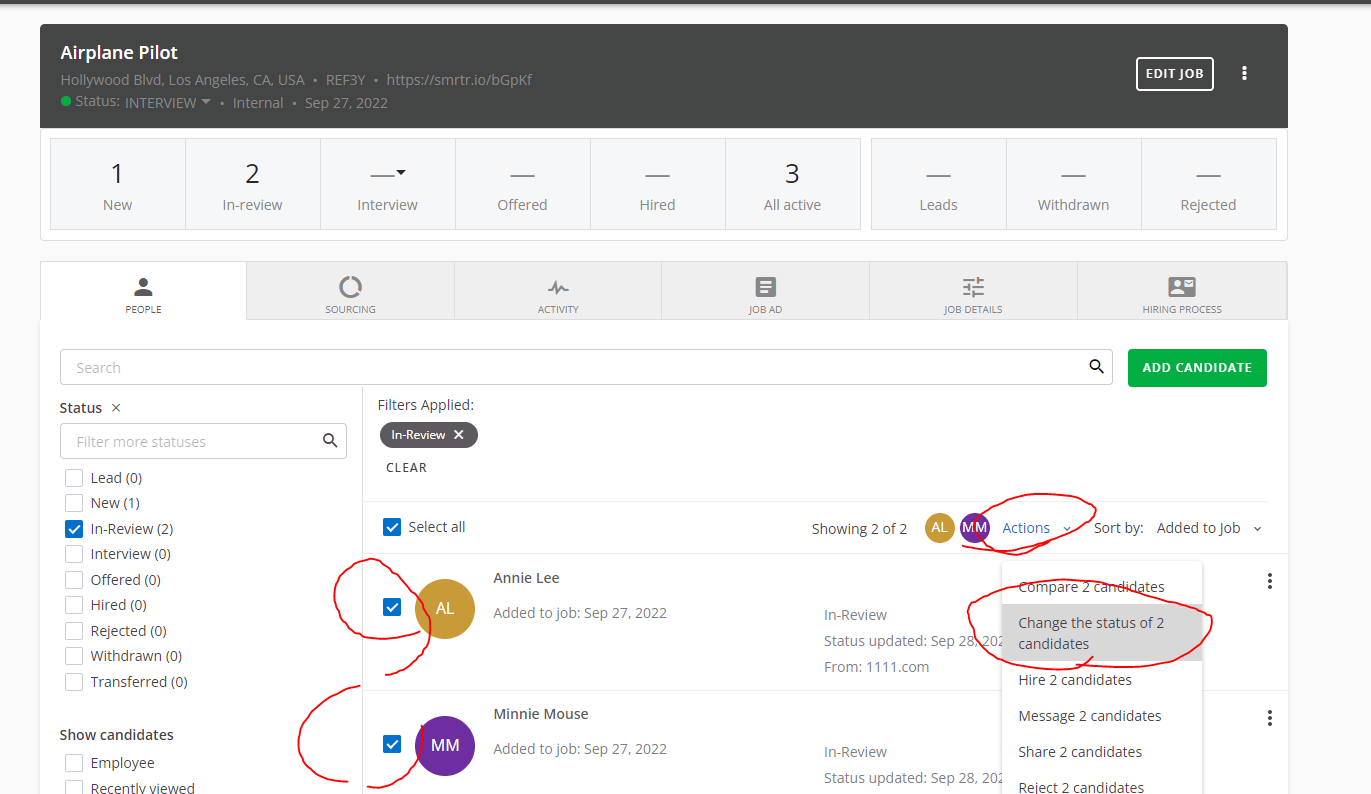
Task: Untick the In-Review (2) status checkbox
Action: coord(73,529)
